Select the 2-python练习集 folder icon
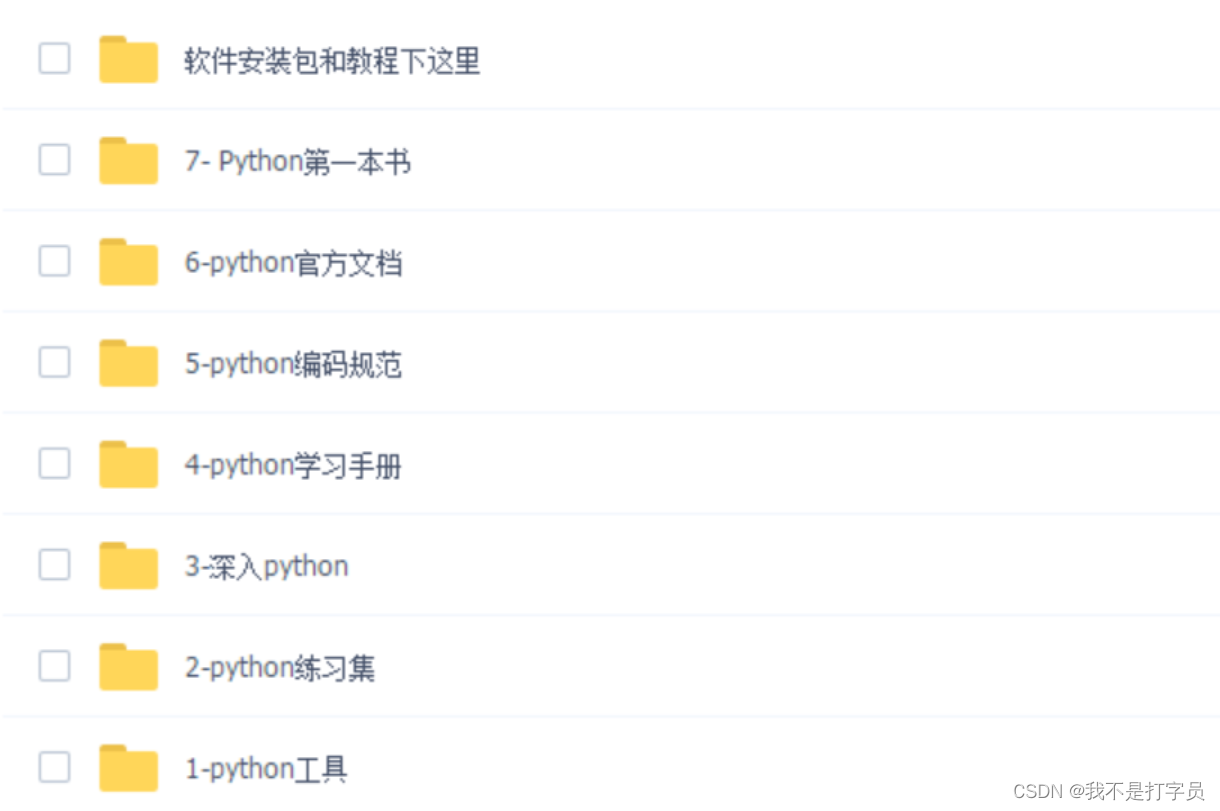 [128, 667]
